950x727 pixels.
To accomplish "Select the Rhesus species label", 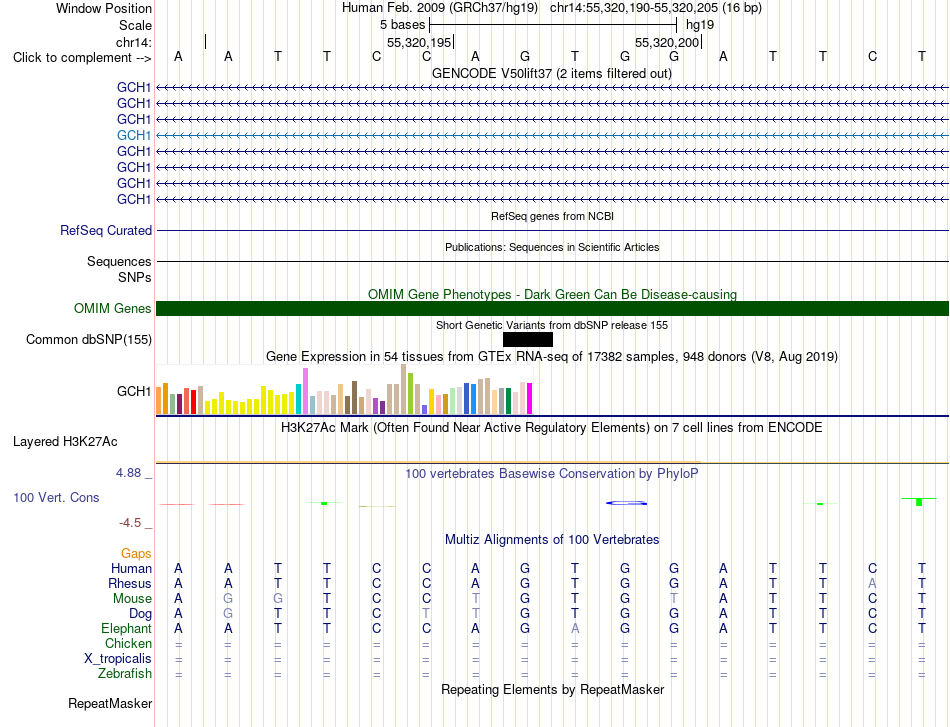I will pyautogui.click(x=130, y=583).
